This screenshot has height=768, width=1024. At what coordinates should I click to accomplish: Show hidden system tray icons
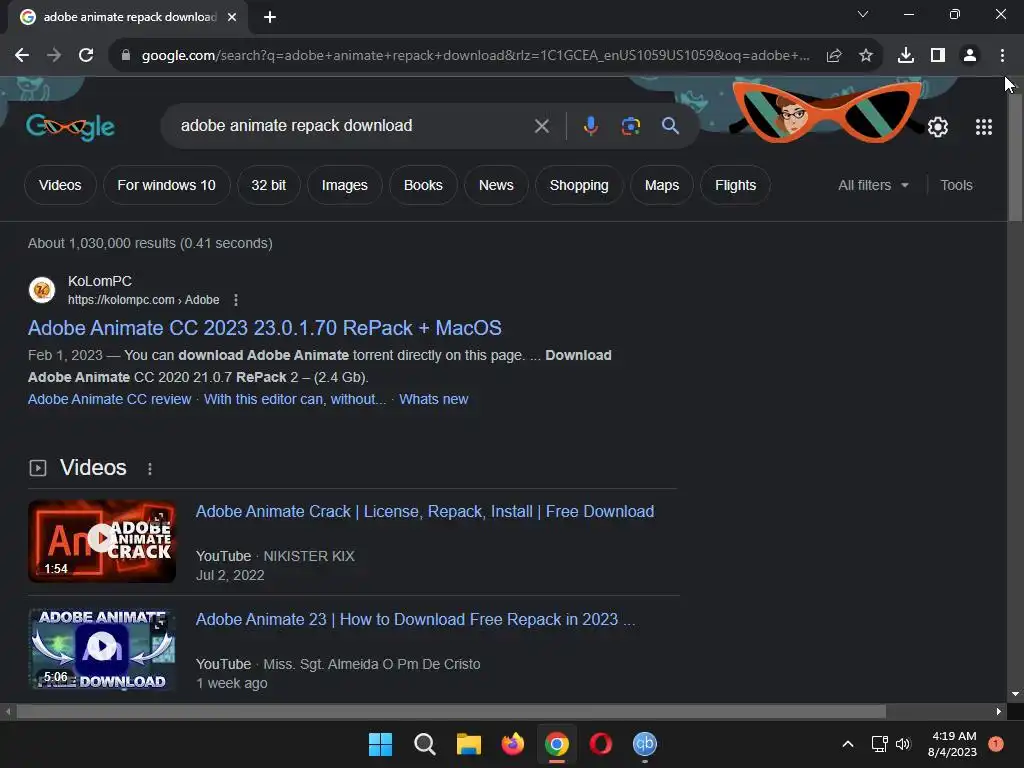[x=848, y=744]
